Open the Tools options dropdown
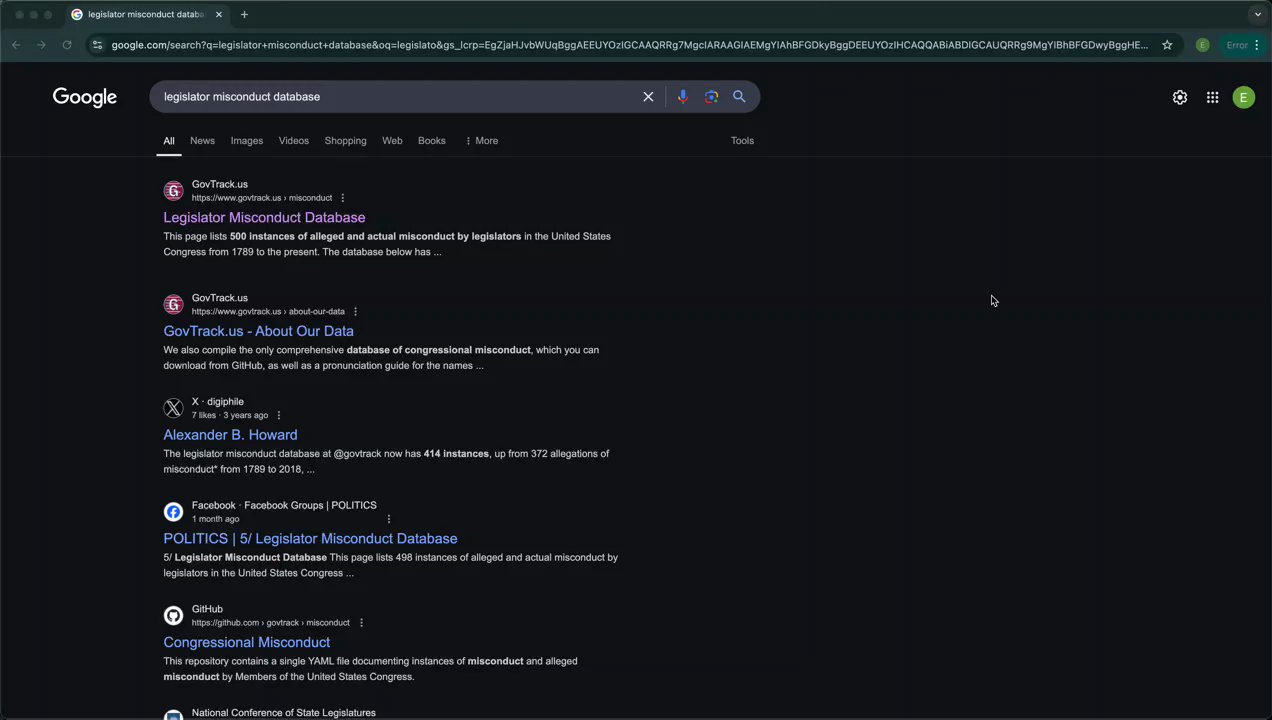1272x720 pixels. tap(742, 141)
